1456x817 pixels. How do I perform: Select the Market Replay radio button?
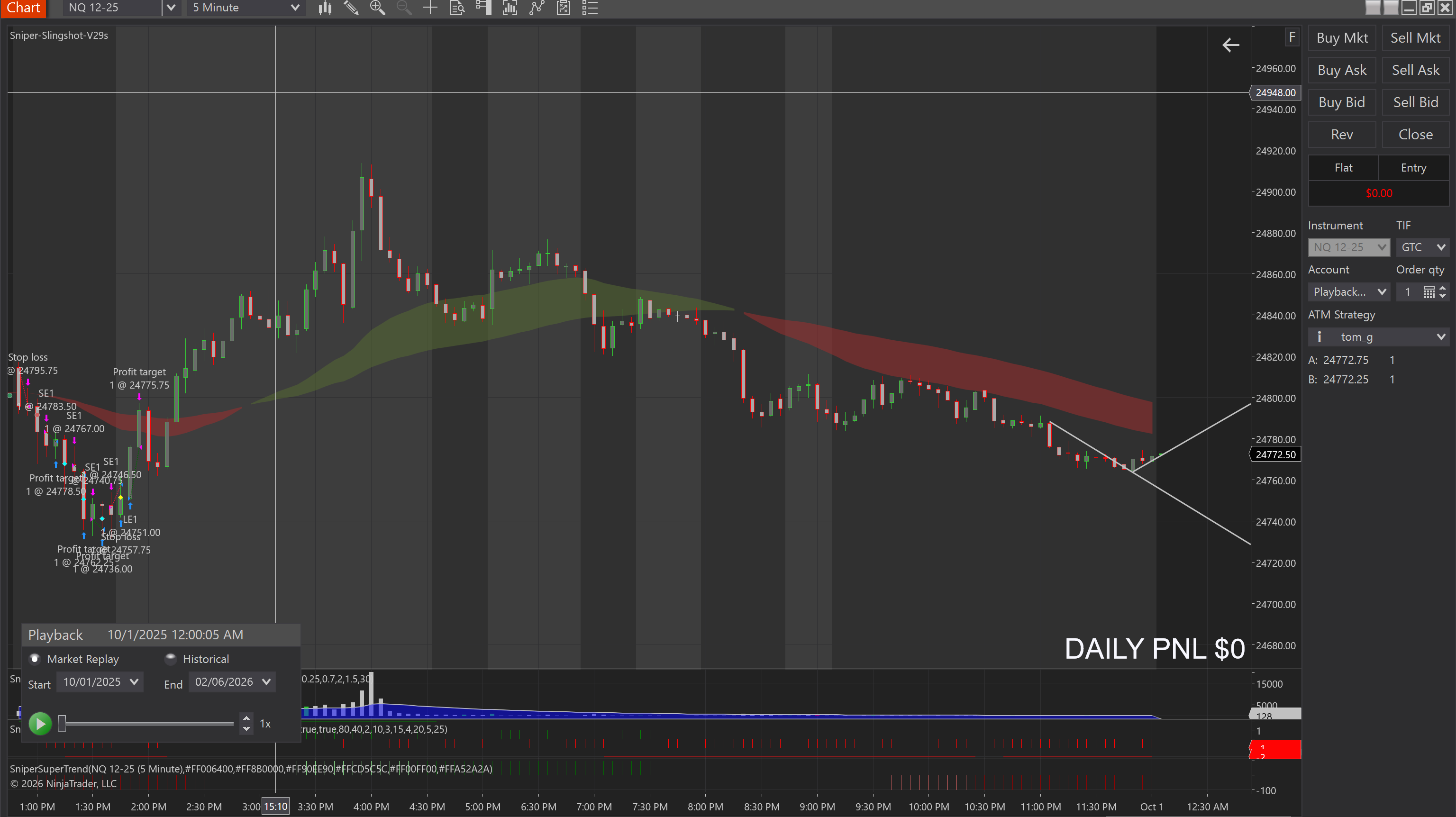click(35, 659)
